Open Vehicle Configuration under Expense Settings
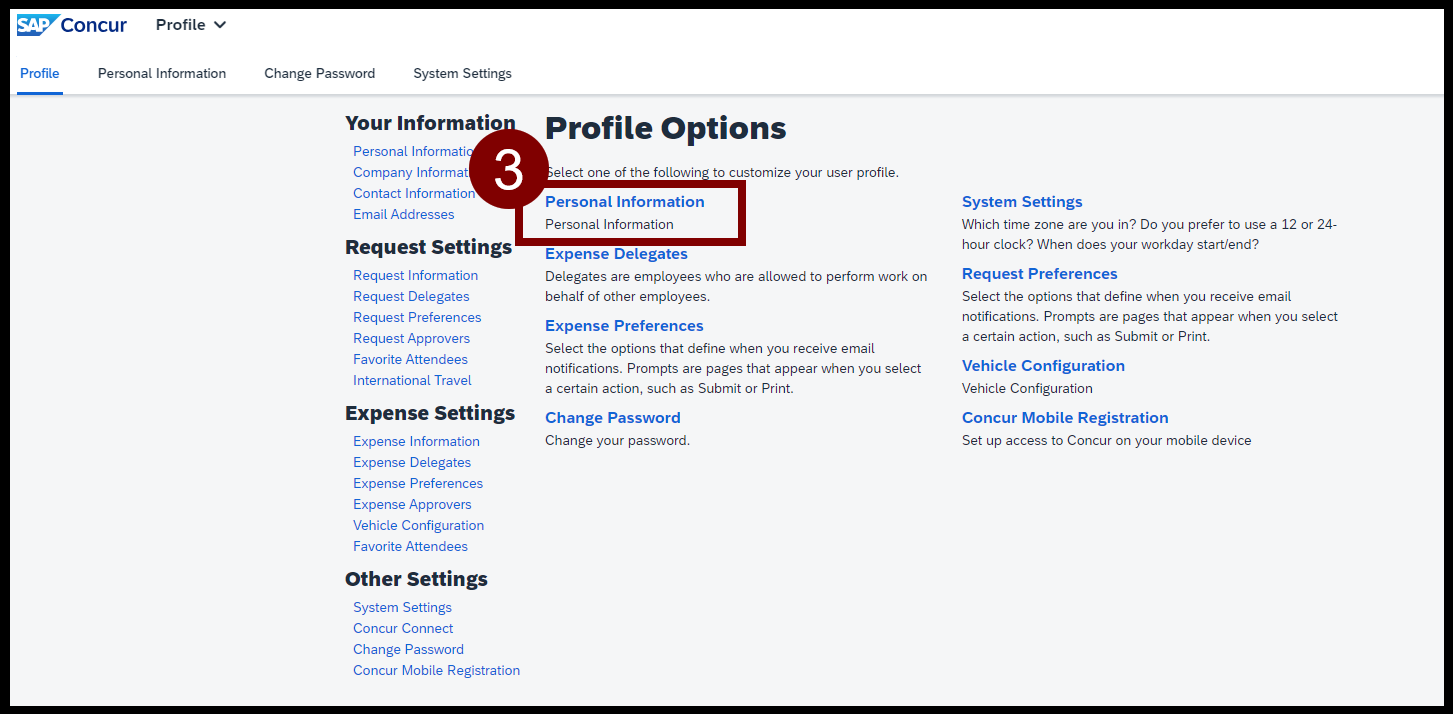 [x=418, y=525]
